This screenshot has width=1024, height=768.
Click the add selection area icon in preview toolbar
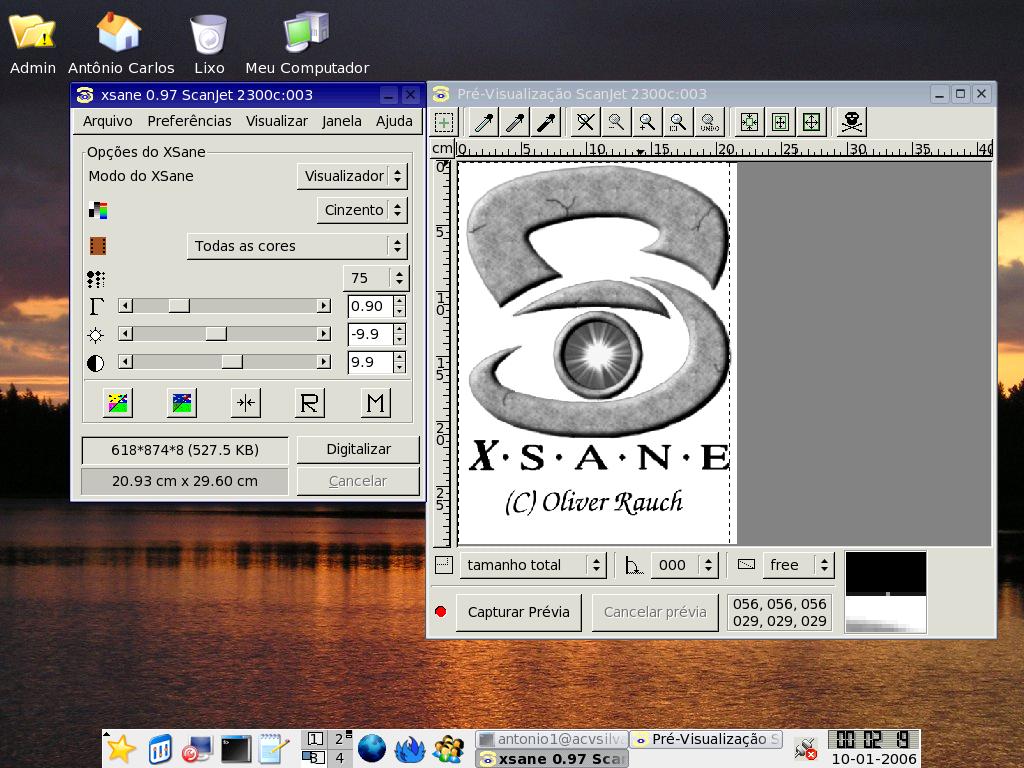(x=444, y=122)
